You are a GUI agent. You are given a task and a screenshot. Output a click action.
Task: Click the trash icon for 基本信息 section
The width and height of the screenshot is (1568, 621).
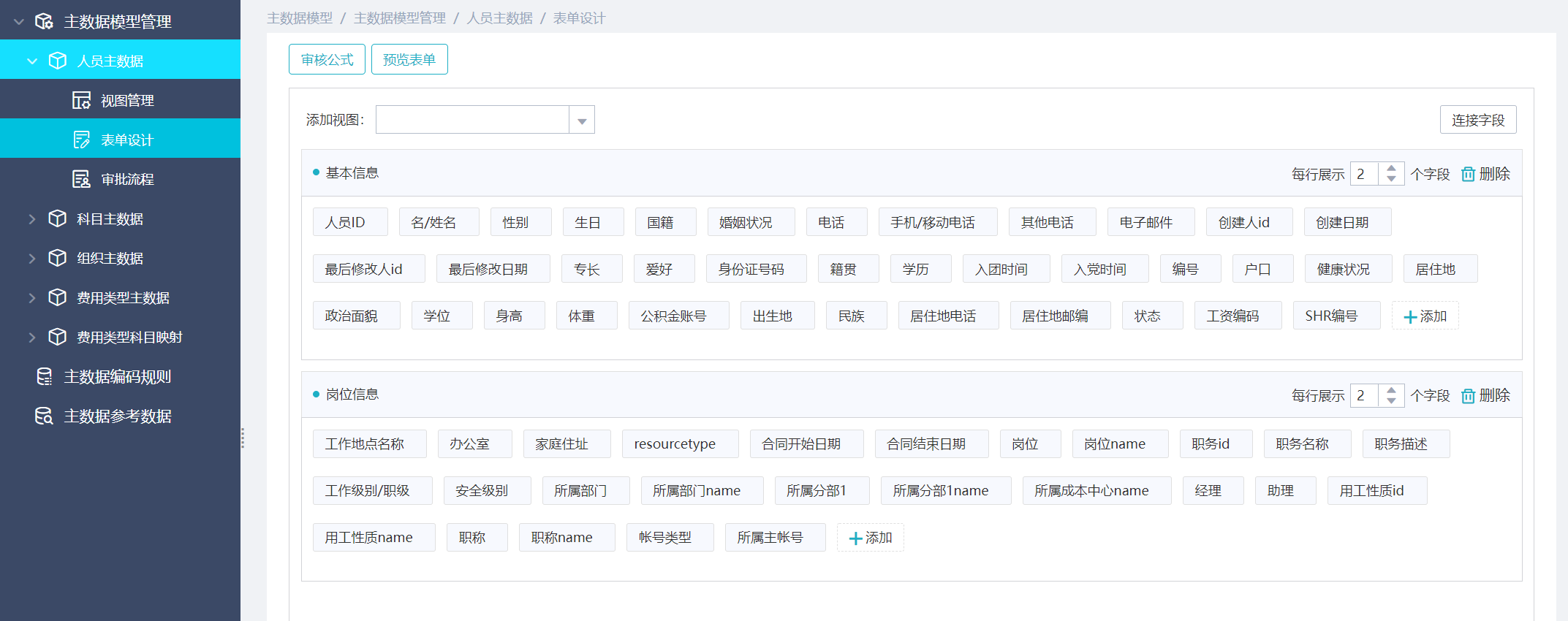(x=1467, y=174)
